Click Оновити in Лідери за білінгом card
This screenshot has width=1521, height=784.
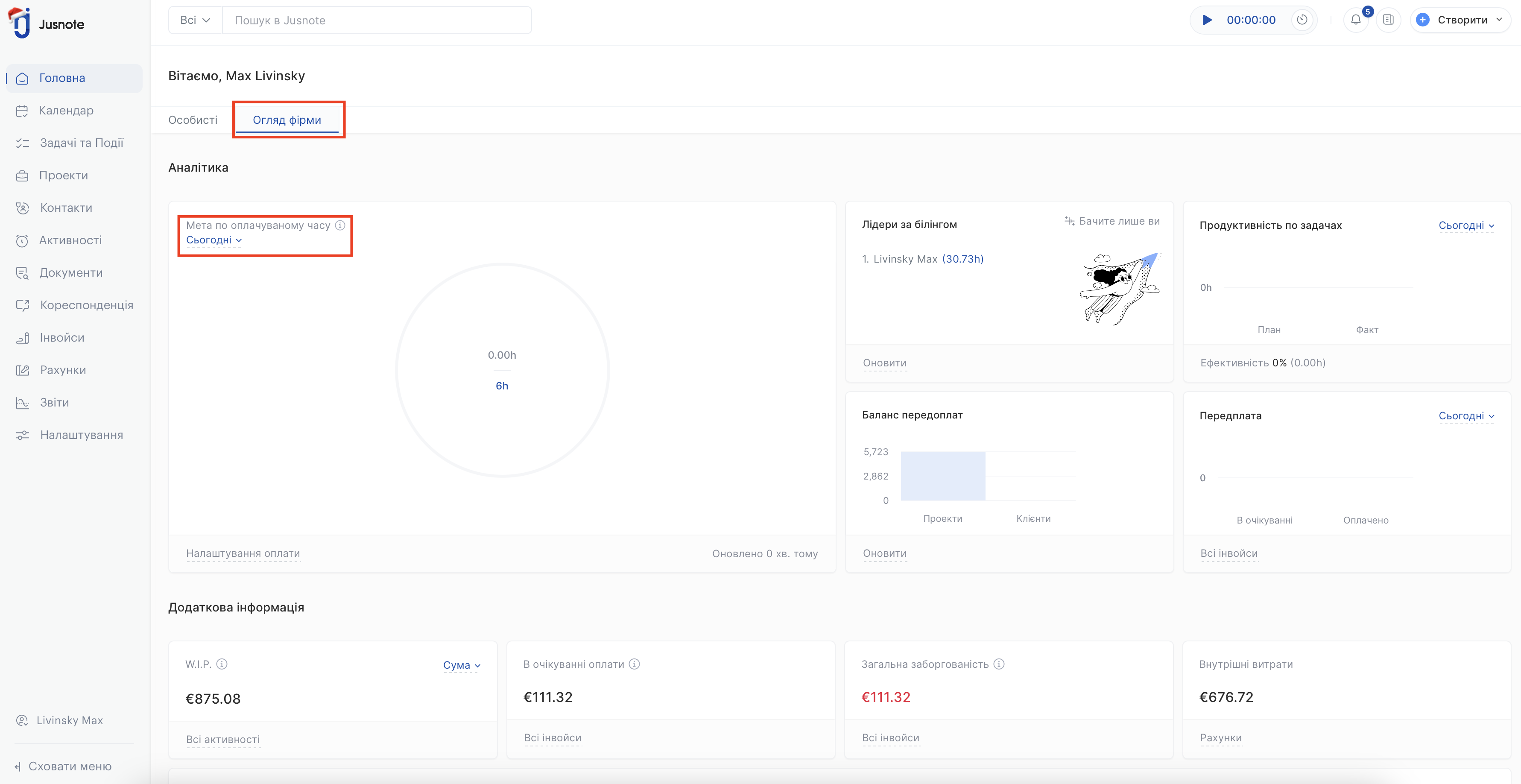tap(884, 363)
